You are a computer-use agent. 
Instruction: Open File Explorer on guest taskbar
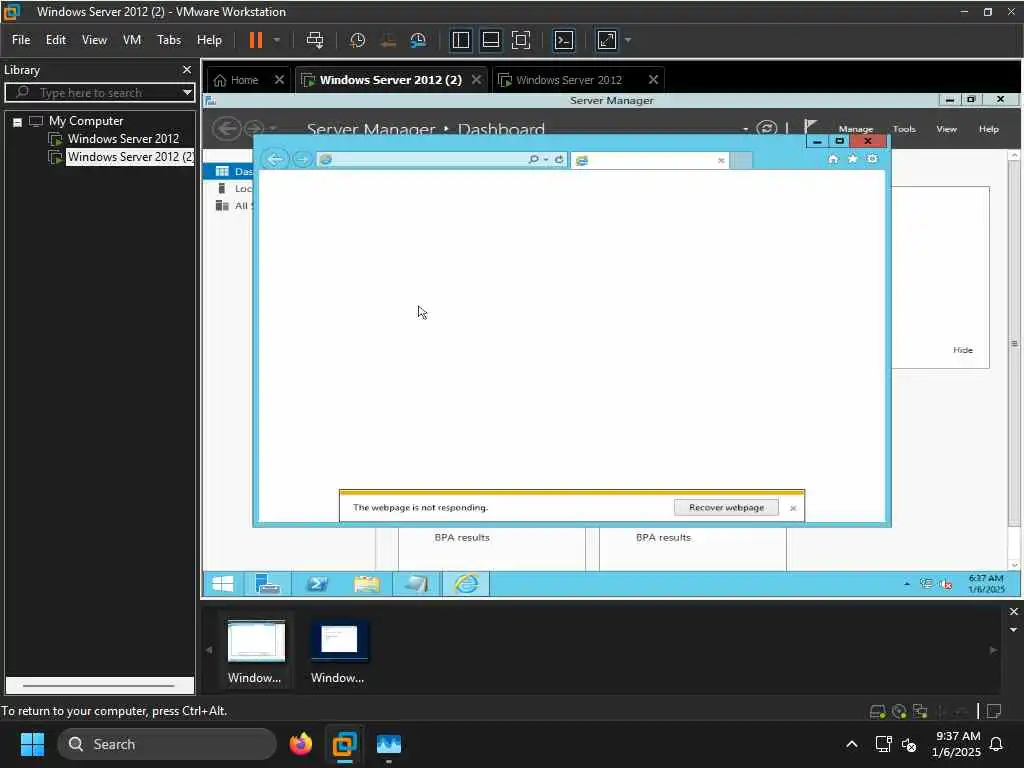pyautogui.click(x=366, y=584)
